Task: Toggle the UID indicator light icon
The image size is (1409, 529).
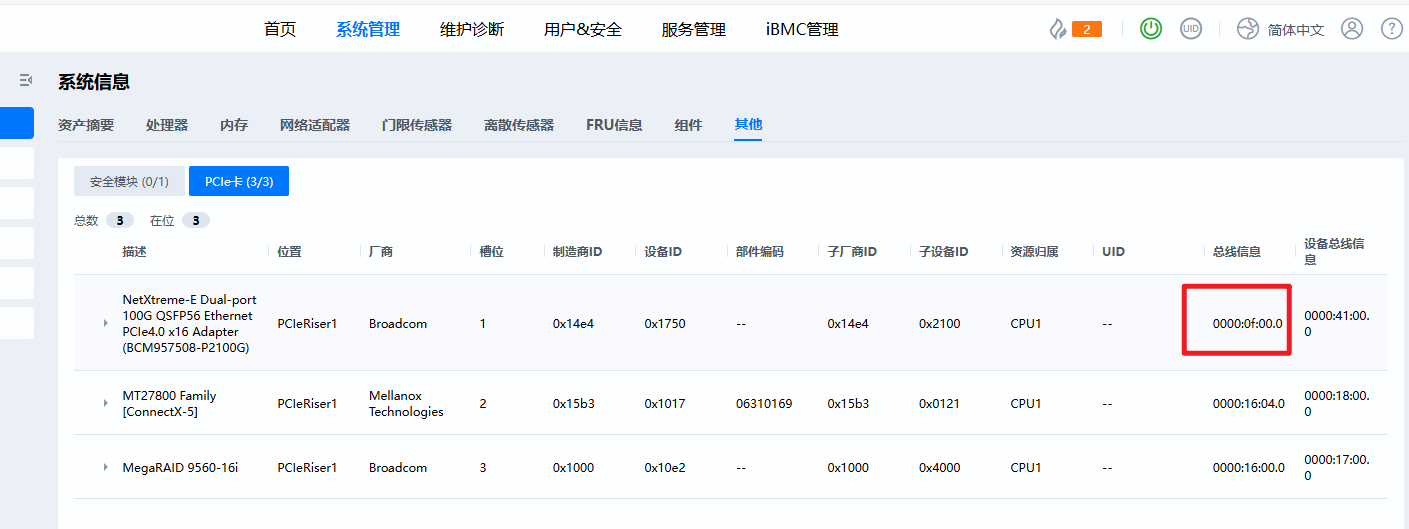Action: click(1190, 29)
